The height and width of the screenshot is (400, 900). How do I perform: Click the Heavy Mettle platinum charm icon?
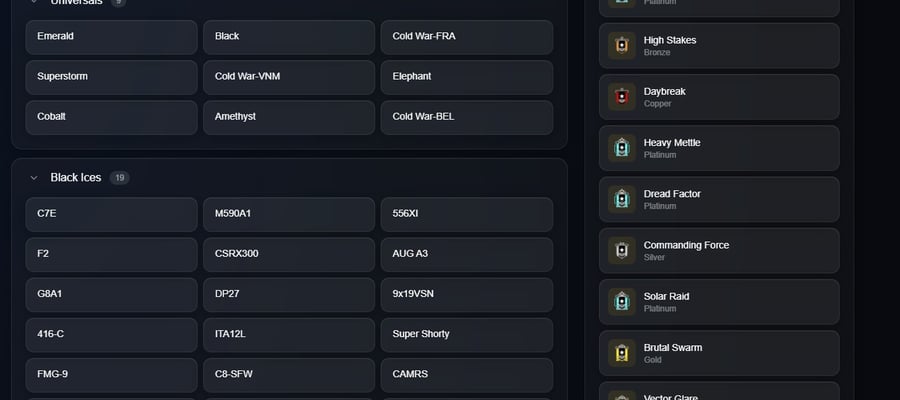click(x=622, y=148)
